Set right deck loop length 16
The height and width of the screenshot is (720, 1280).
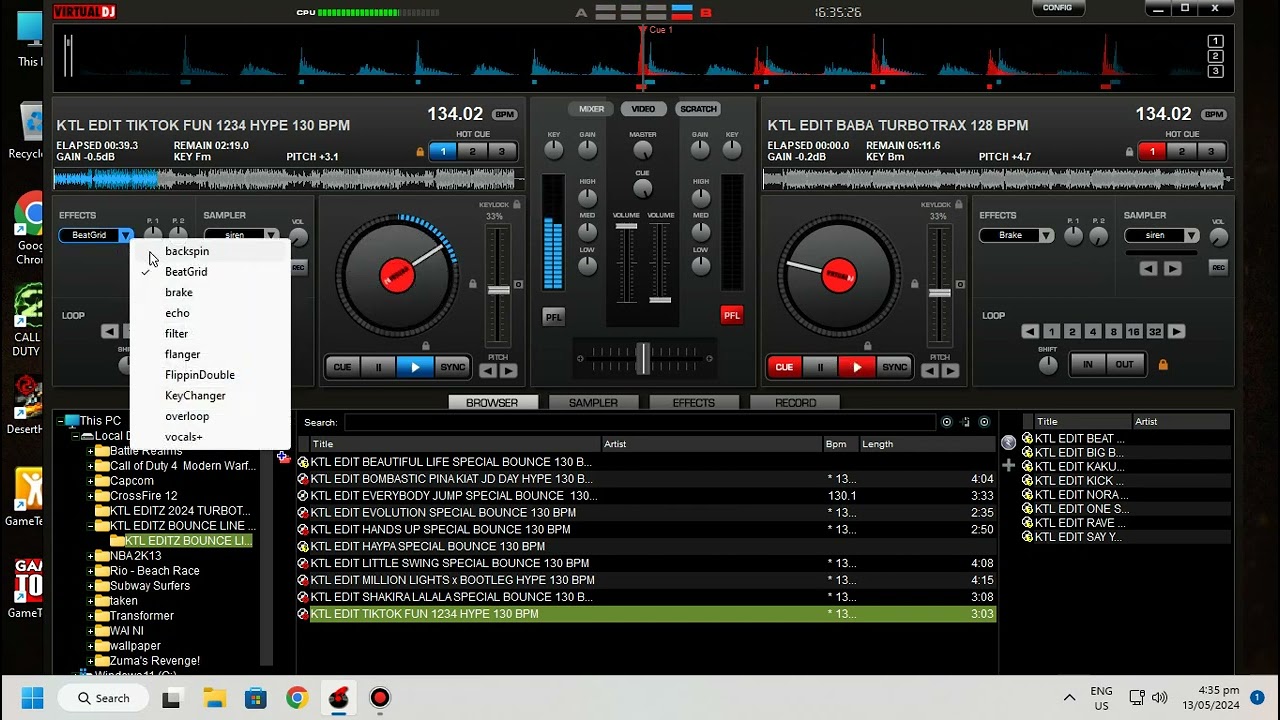[x=1133, y=332]
